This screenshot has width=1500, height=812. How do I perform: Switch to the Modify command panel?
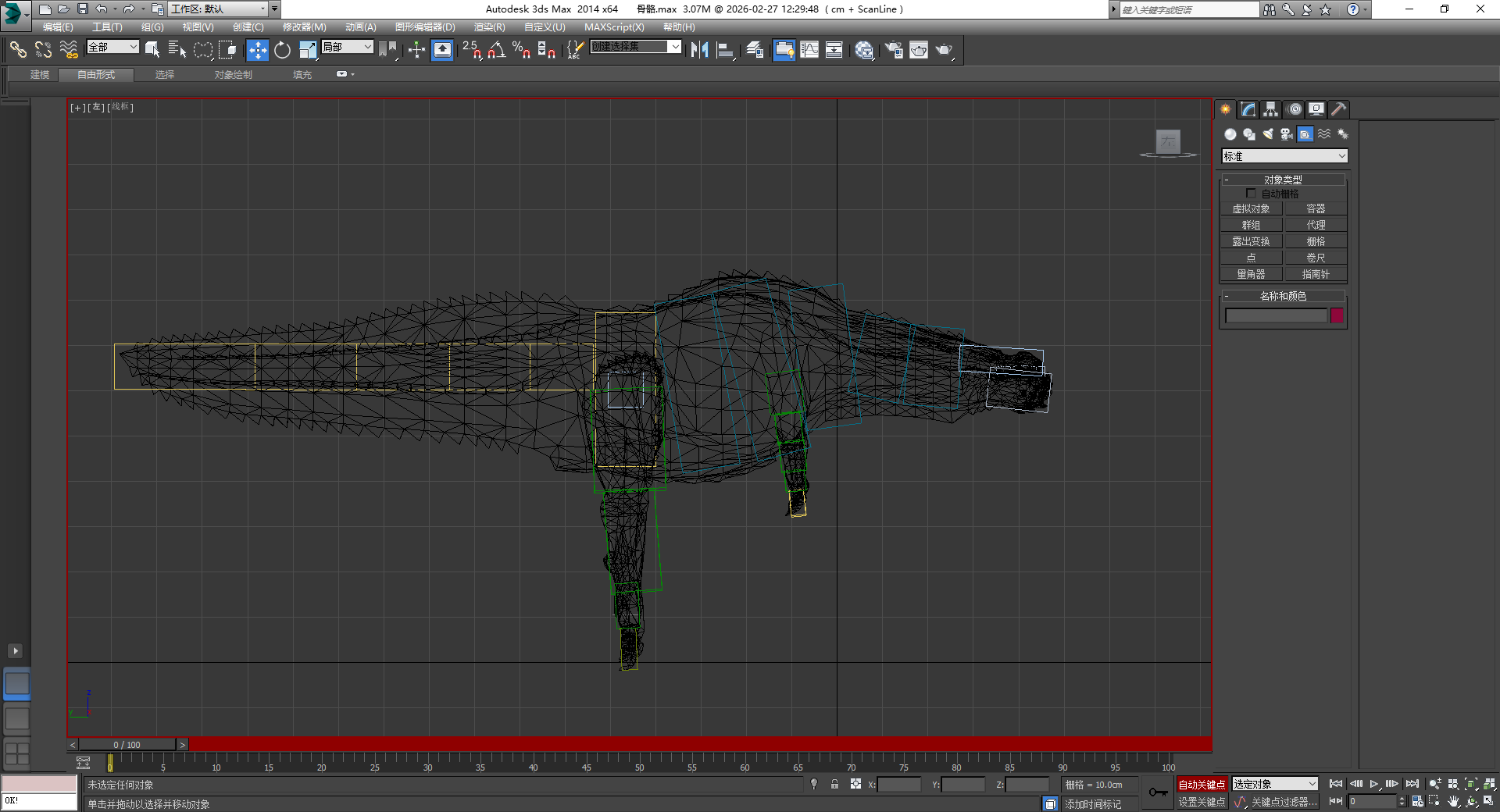1248,109
